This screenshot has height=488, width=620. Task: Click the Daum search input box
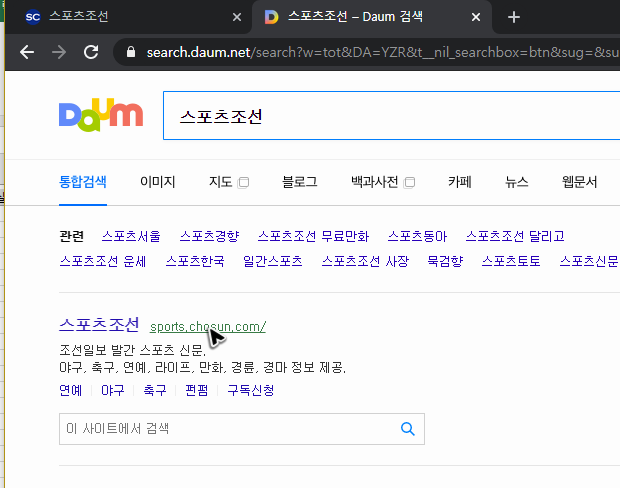[x=391, y=115]
